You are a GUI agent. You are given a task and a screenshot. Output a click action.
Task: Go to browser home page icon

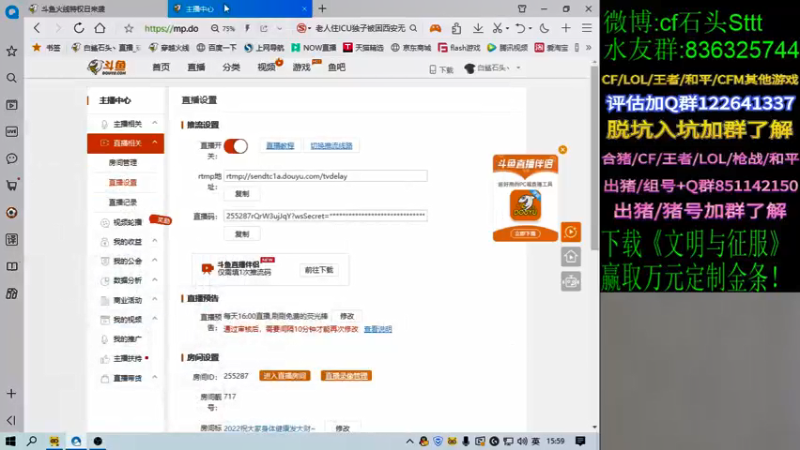click(x=100, y=28)
